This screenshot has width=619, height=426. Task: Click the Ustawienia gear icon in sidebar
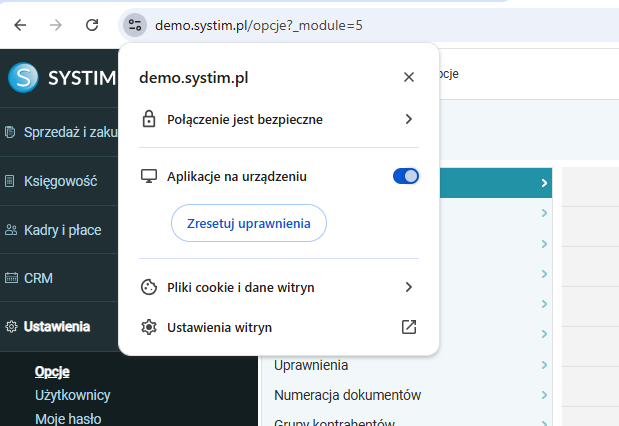pos(11,326)
